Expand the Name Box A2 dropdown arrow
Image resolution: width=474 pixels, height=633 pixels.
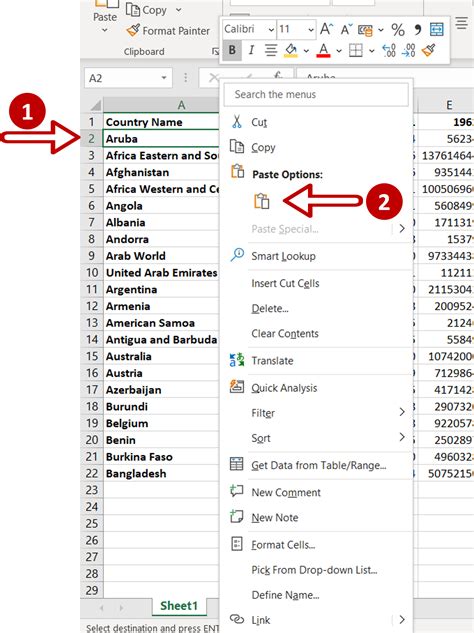164,78
